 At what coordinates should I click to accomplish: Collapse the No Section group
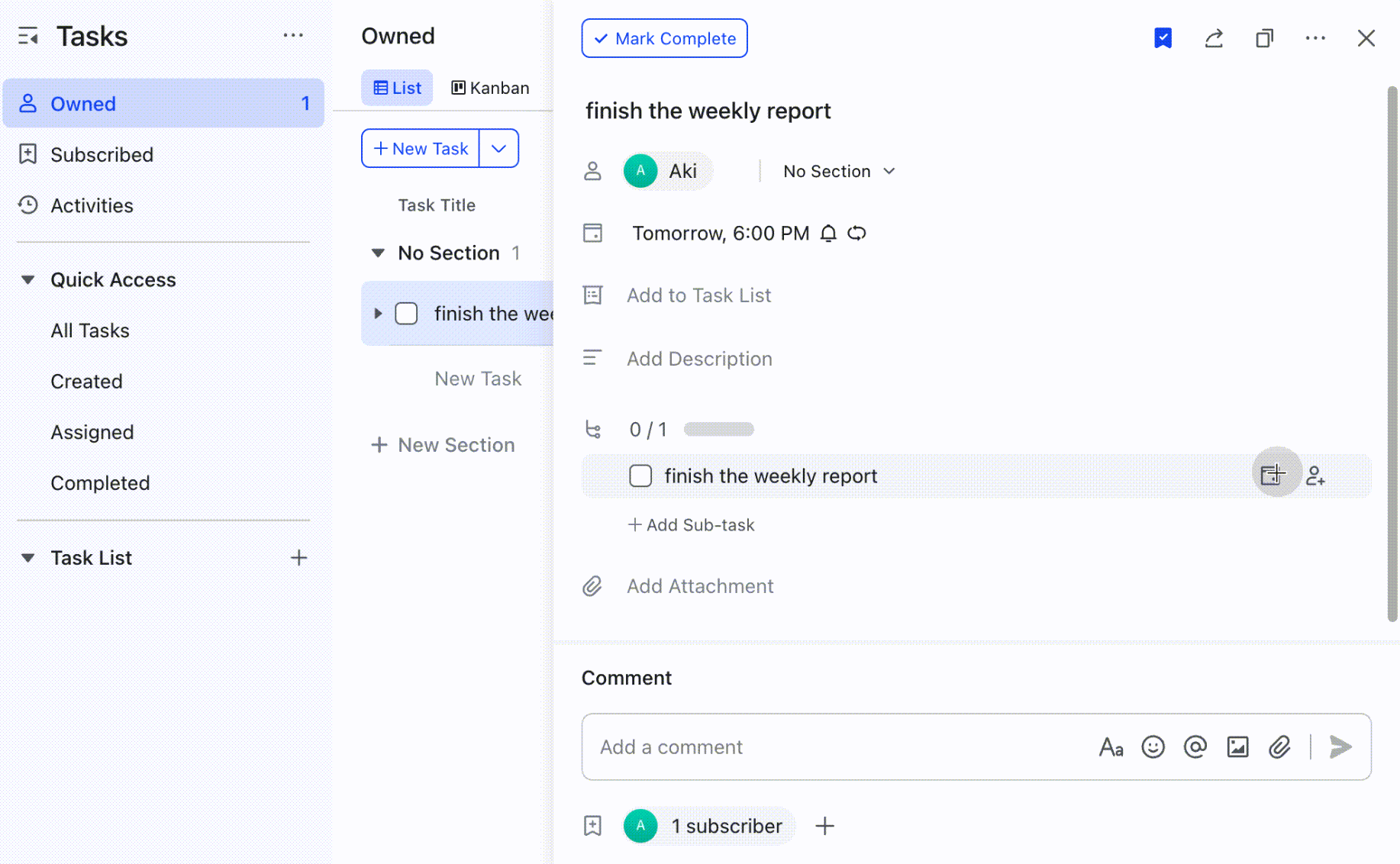point(378,253)
